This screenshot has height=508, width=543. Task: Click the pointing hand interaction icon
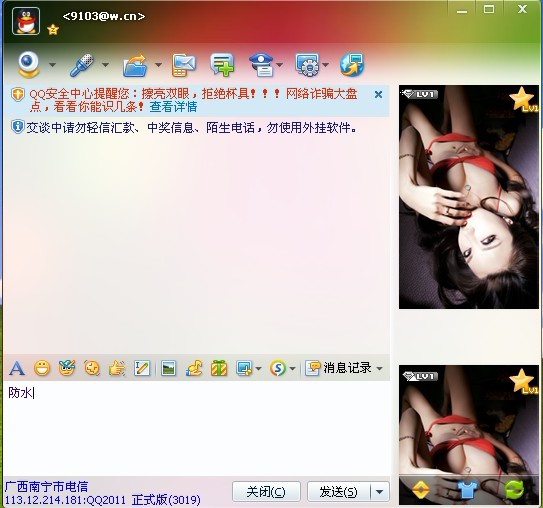(x=117, y=368)
